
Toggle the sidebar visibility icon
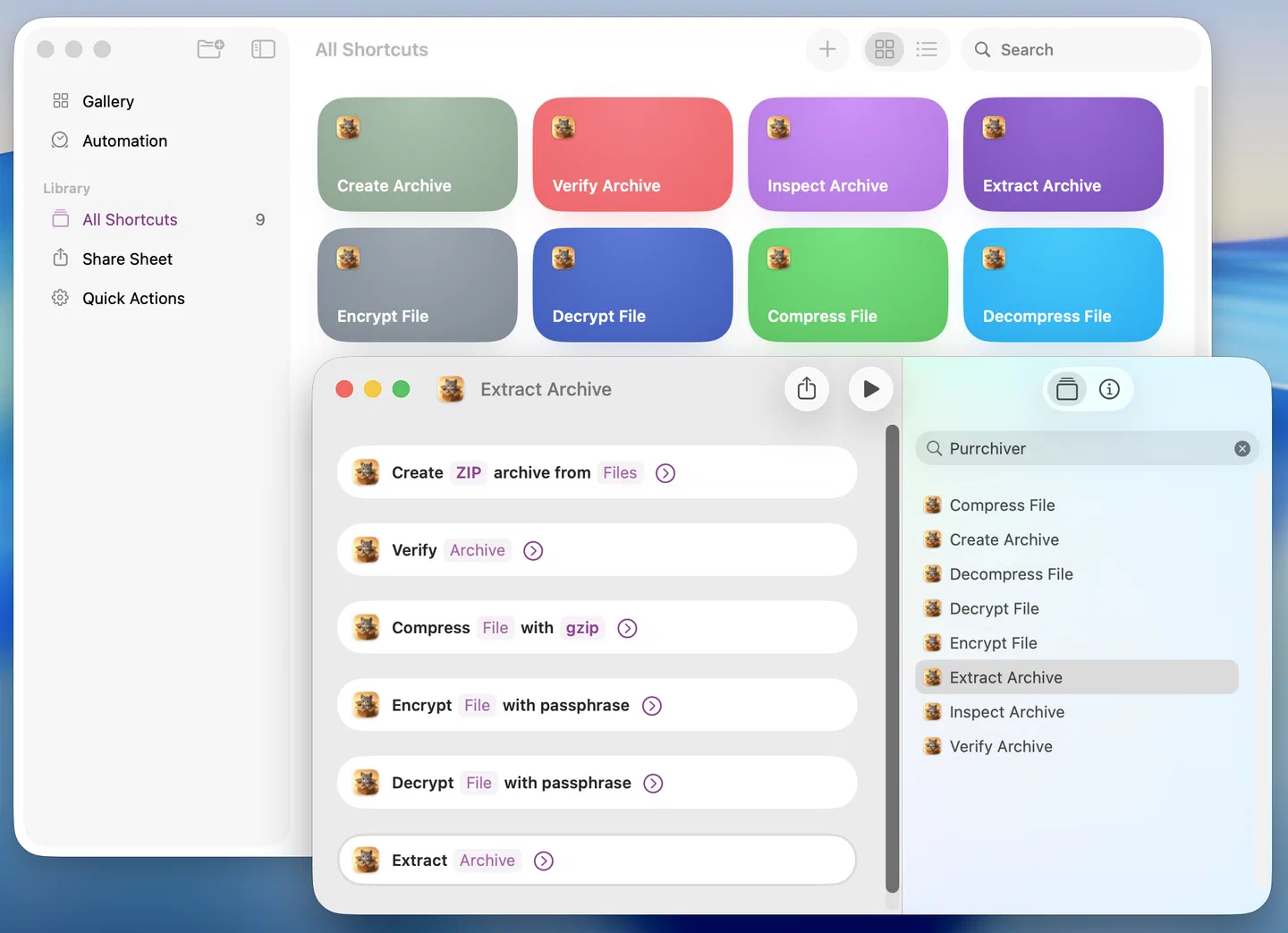pyautogui.click(x=263, y=49)
